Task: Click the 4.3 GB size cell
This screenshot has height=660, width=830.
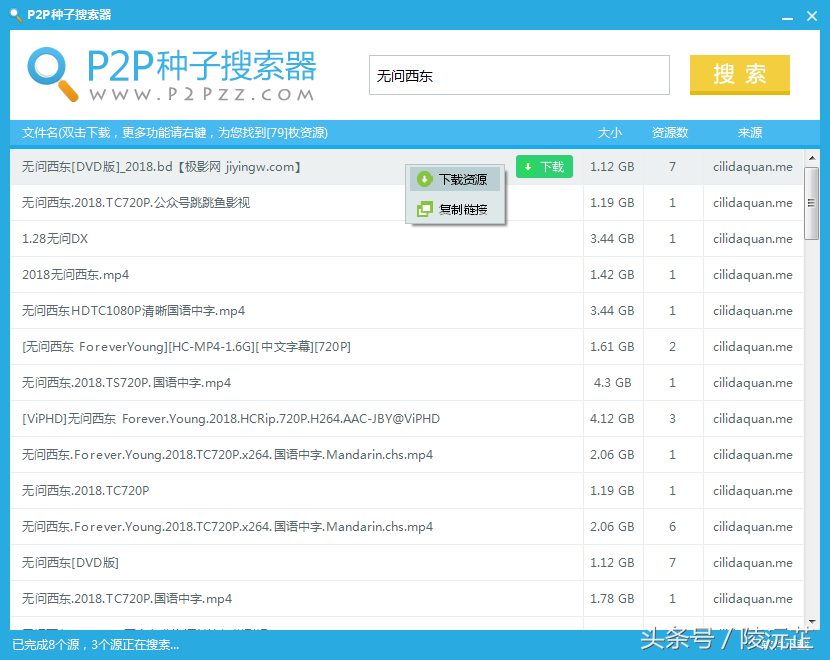Action: [x=612, y=383]
